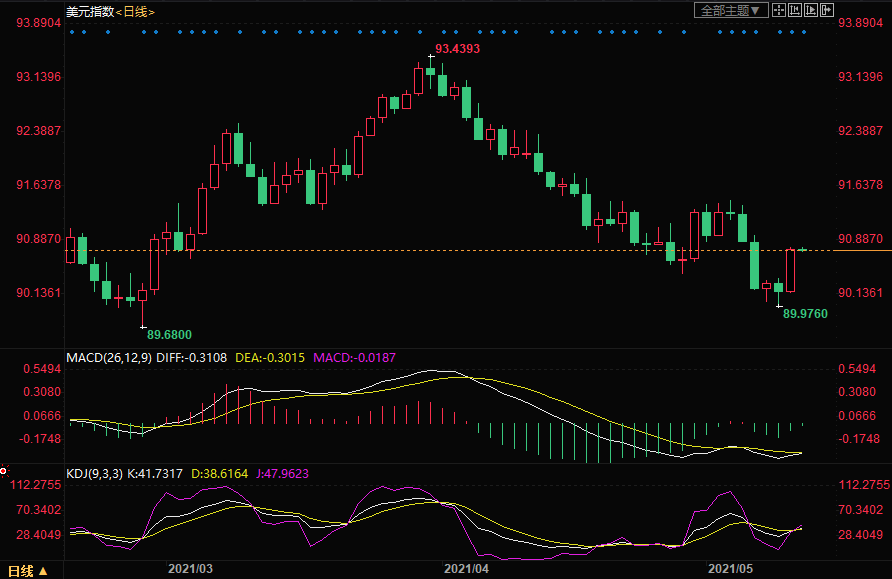Image resolution: width=892 pixels, height=579 pixels.
Task: Click the 89.6800 low price marker
Action: tap(169, 334)
